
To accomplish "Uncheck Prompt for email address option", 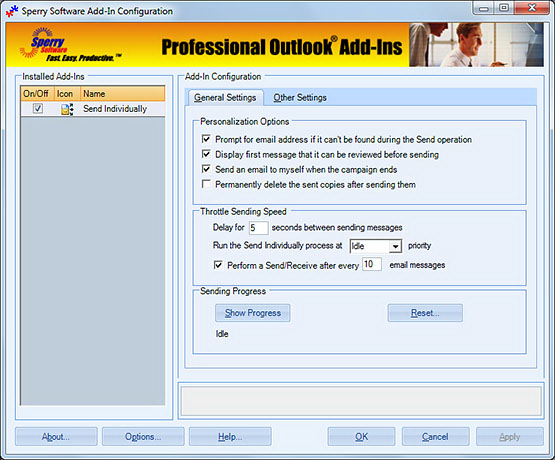I will (206, 139).
